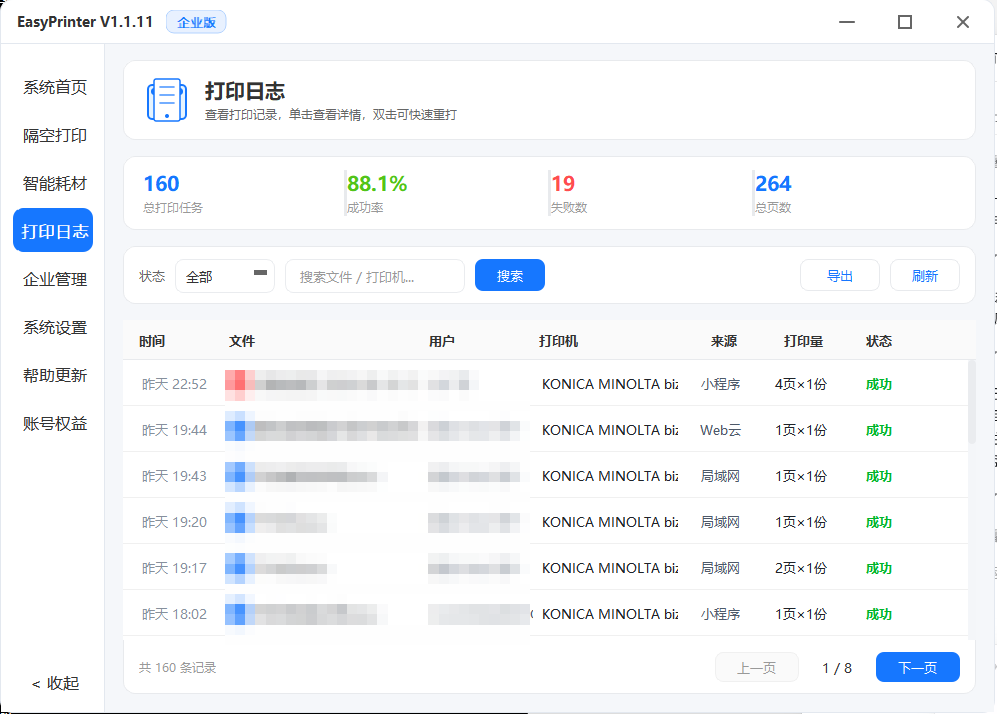This screenshot has width=997, height=714.
Task: Focus the 搜索文件 / 打印机 search field
Action: click(x=375, y=276)
